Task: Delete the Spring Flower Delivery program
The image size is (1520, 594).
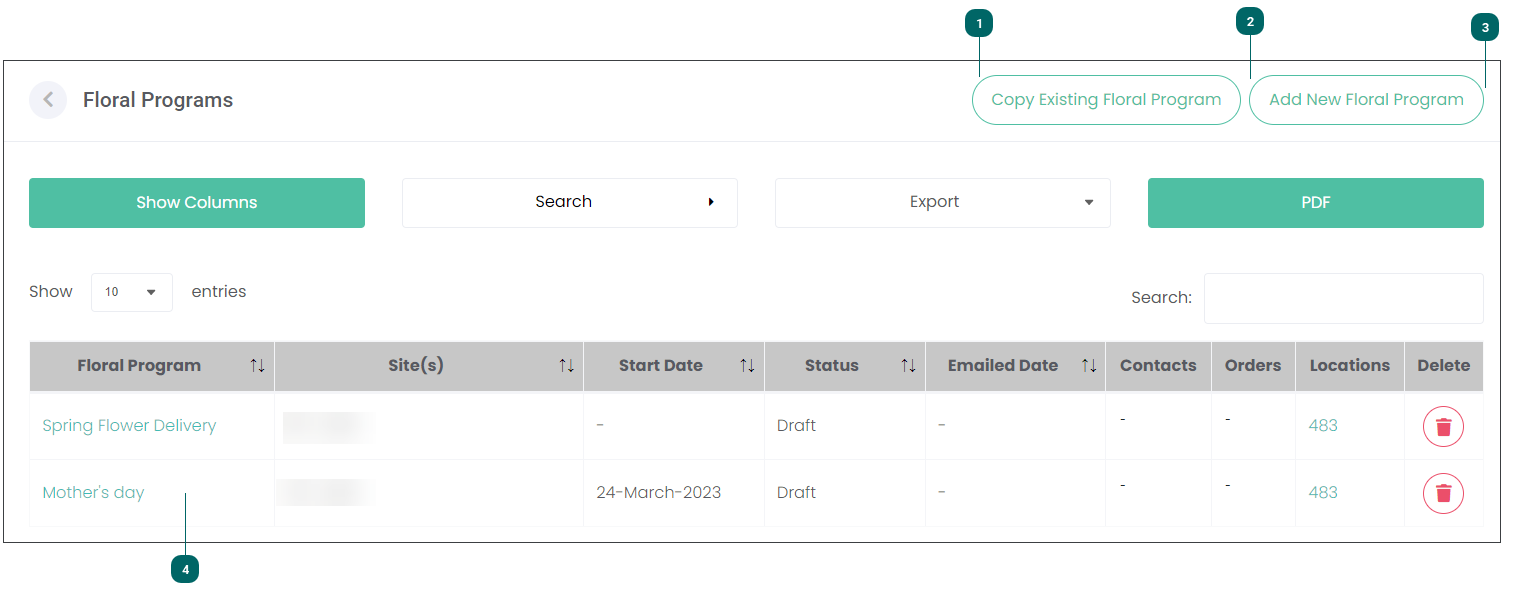Action: 1443,427
